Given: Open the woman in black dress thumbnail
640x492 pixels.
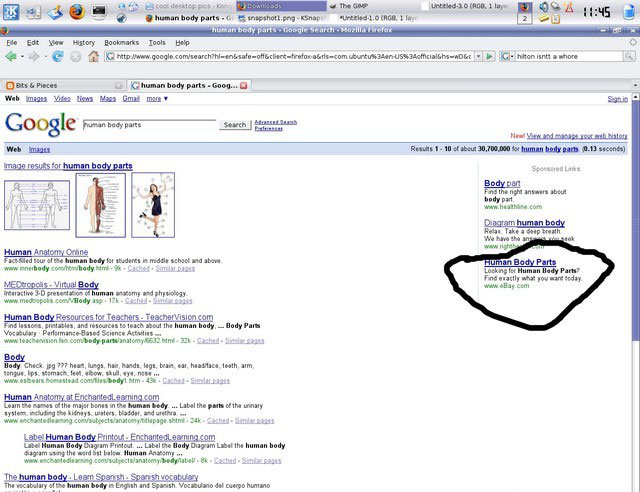Looking at the screenshot, I should tap(153, 205).
